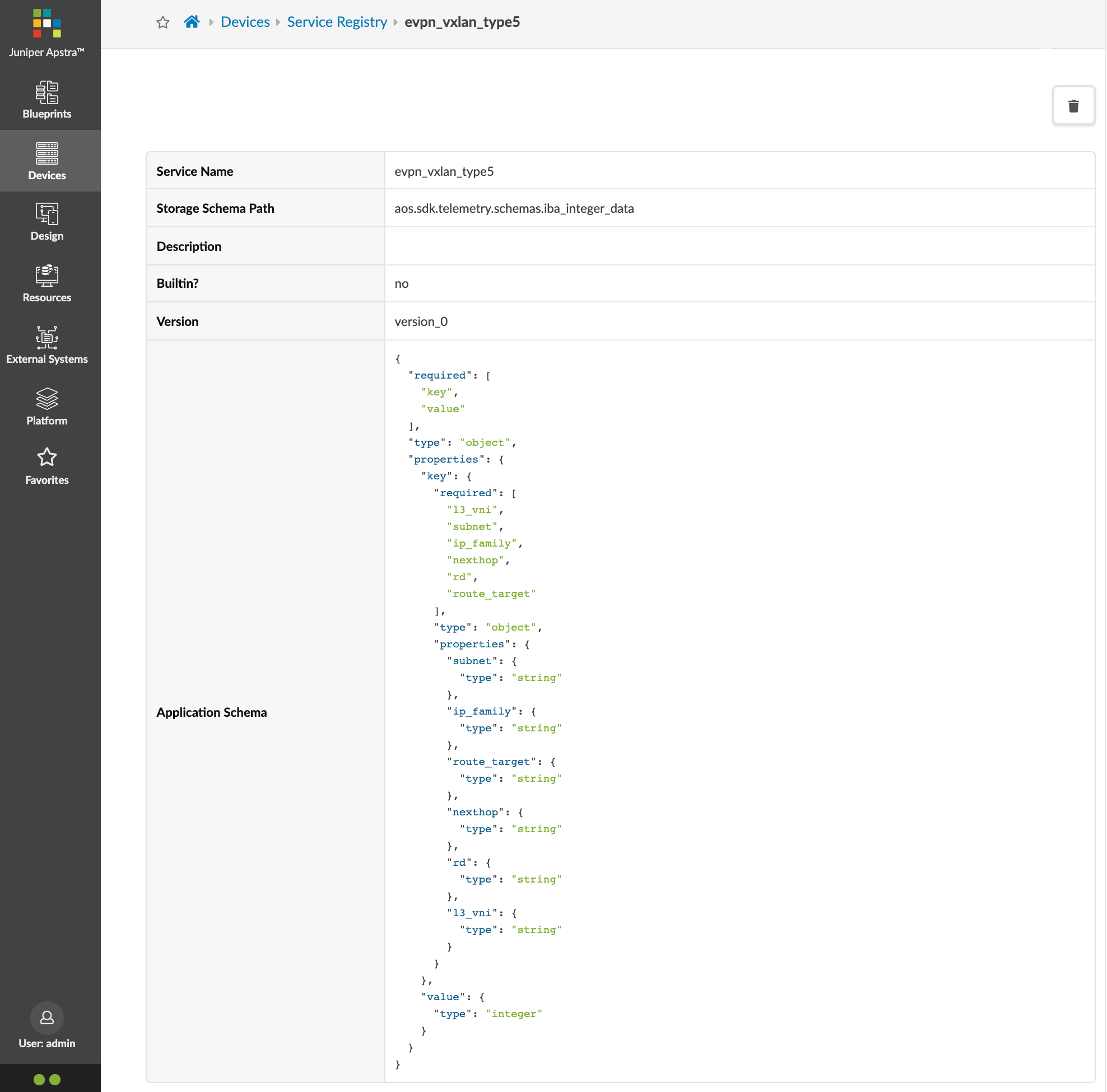Delete service with the trash button

tap(1073, 106)
